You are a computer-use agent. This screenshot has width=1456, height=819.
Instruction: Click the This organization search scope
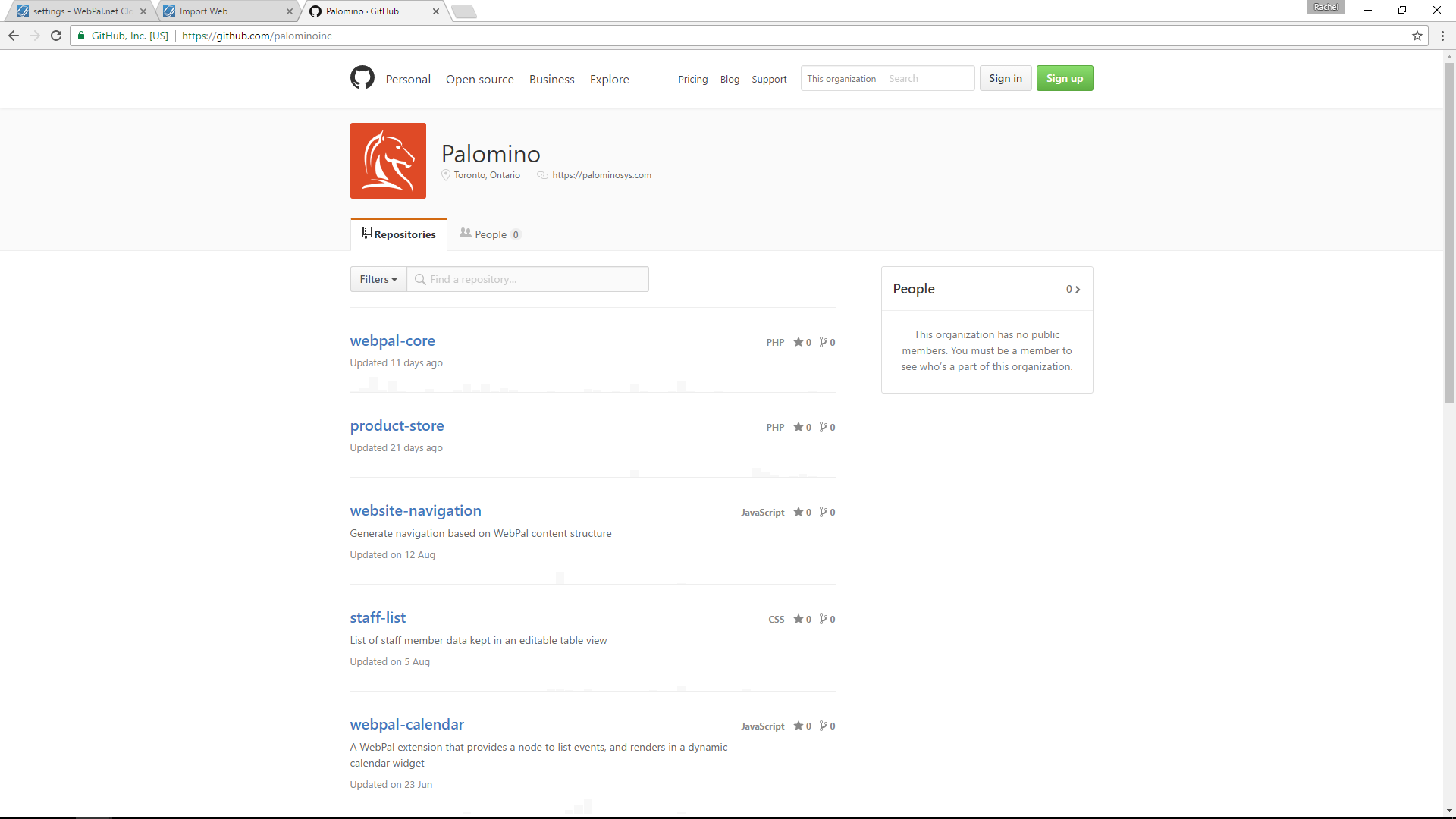coord(841,78)
